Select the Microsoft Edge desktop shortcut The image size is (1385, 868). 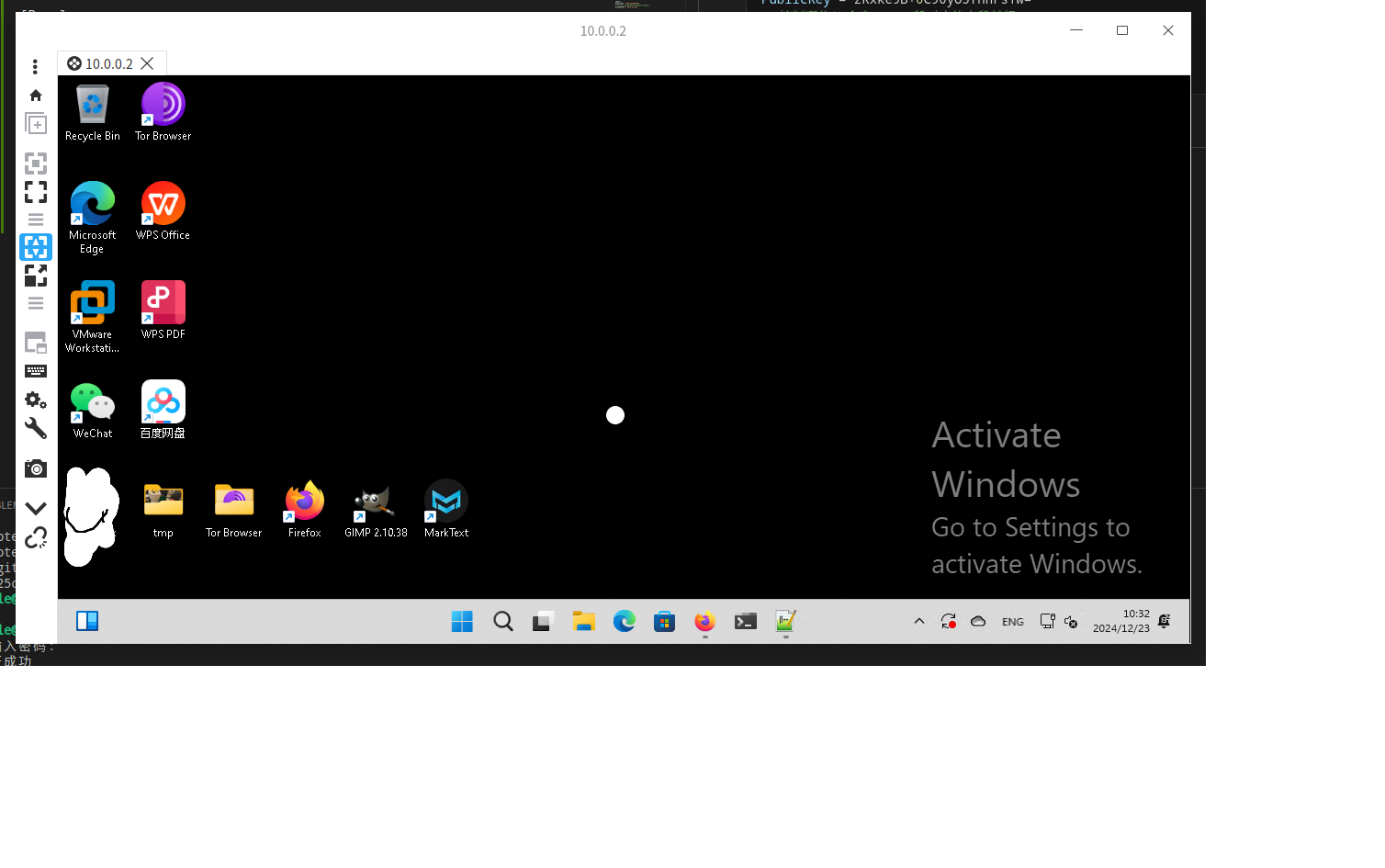pyautogui.click(x=93, y=219)
